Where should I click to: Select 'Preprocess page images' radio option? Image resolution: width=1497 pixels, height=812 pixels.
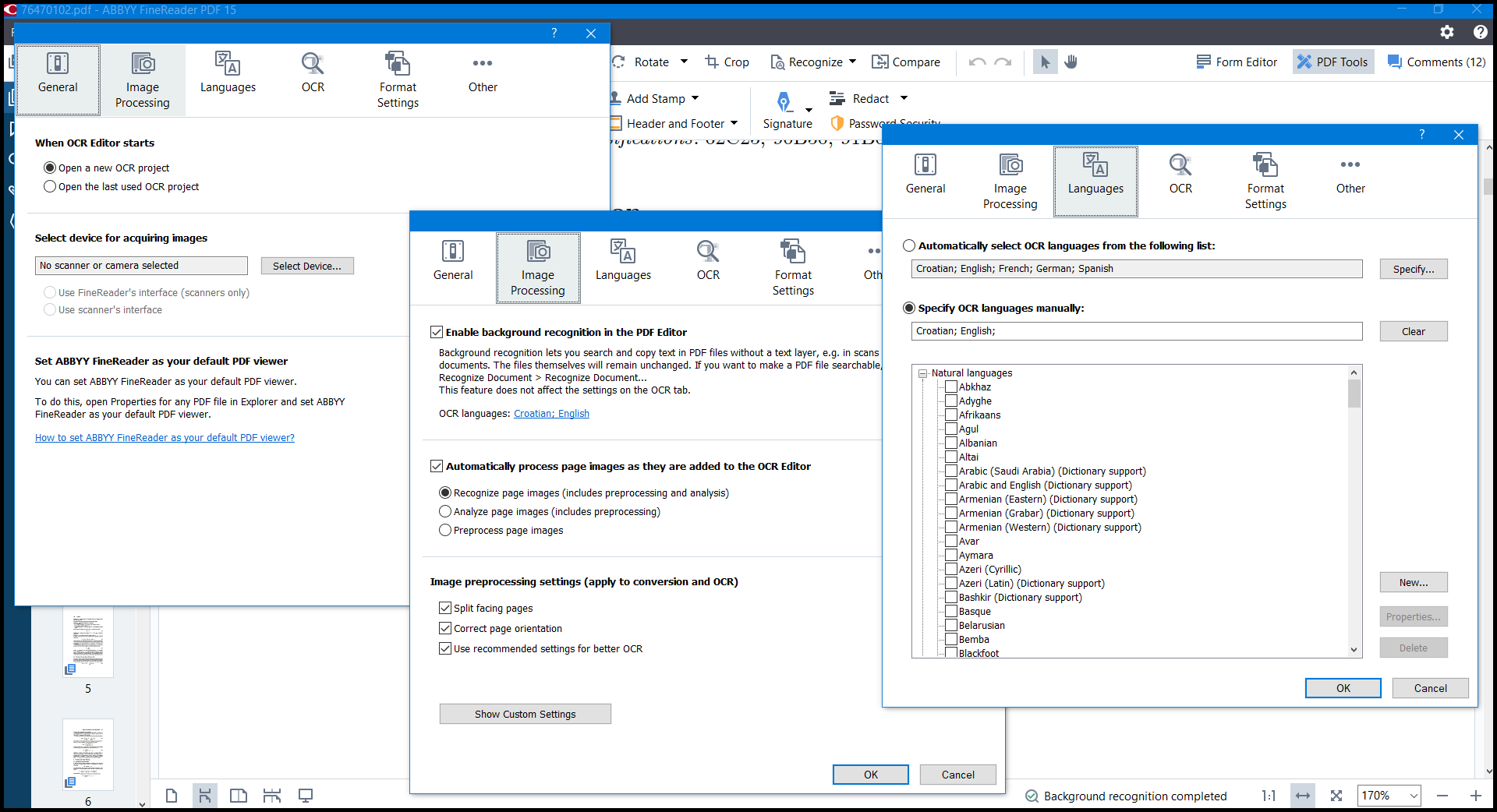[445, 531]
